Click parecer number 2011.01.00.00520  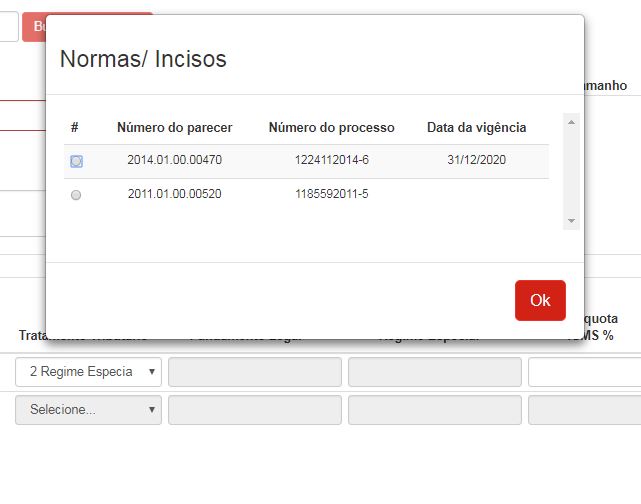pyautogui.click(x=175, y=194)
